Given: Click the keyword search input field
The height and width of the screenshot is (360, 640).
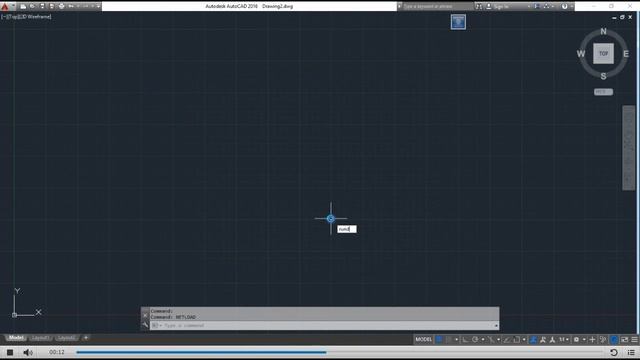Looking at the screenshot, I should [438, 7].
